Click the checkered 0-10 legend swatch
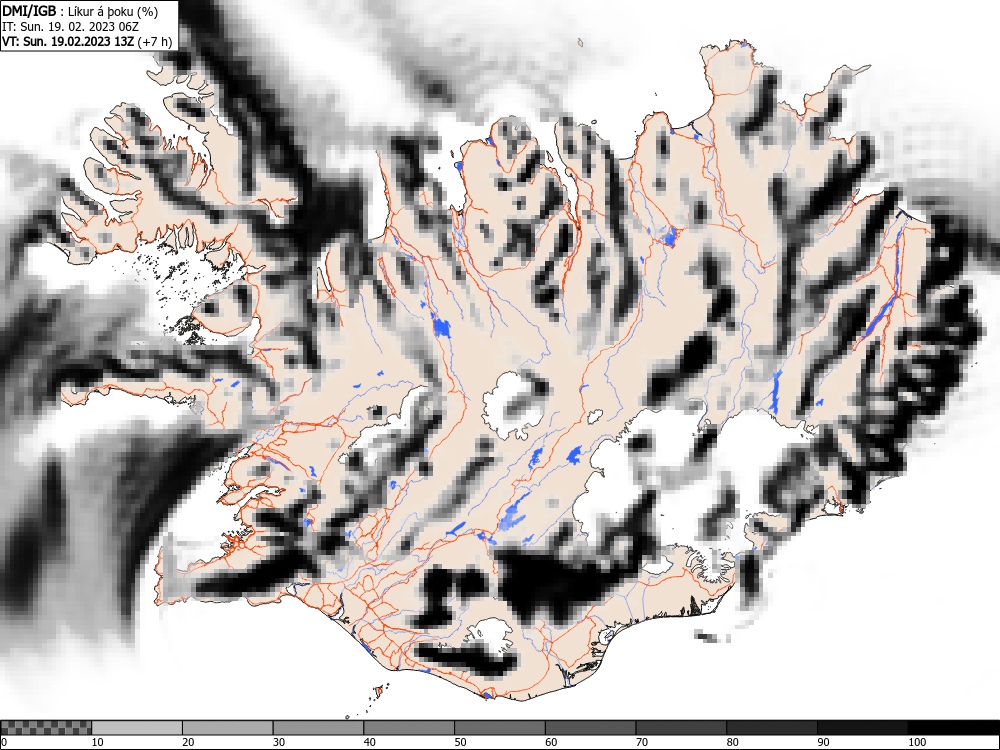The width and height of the screenshot is (1000, 750). (46, 728)
